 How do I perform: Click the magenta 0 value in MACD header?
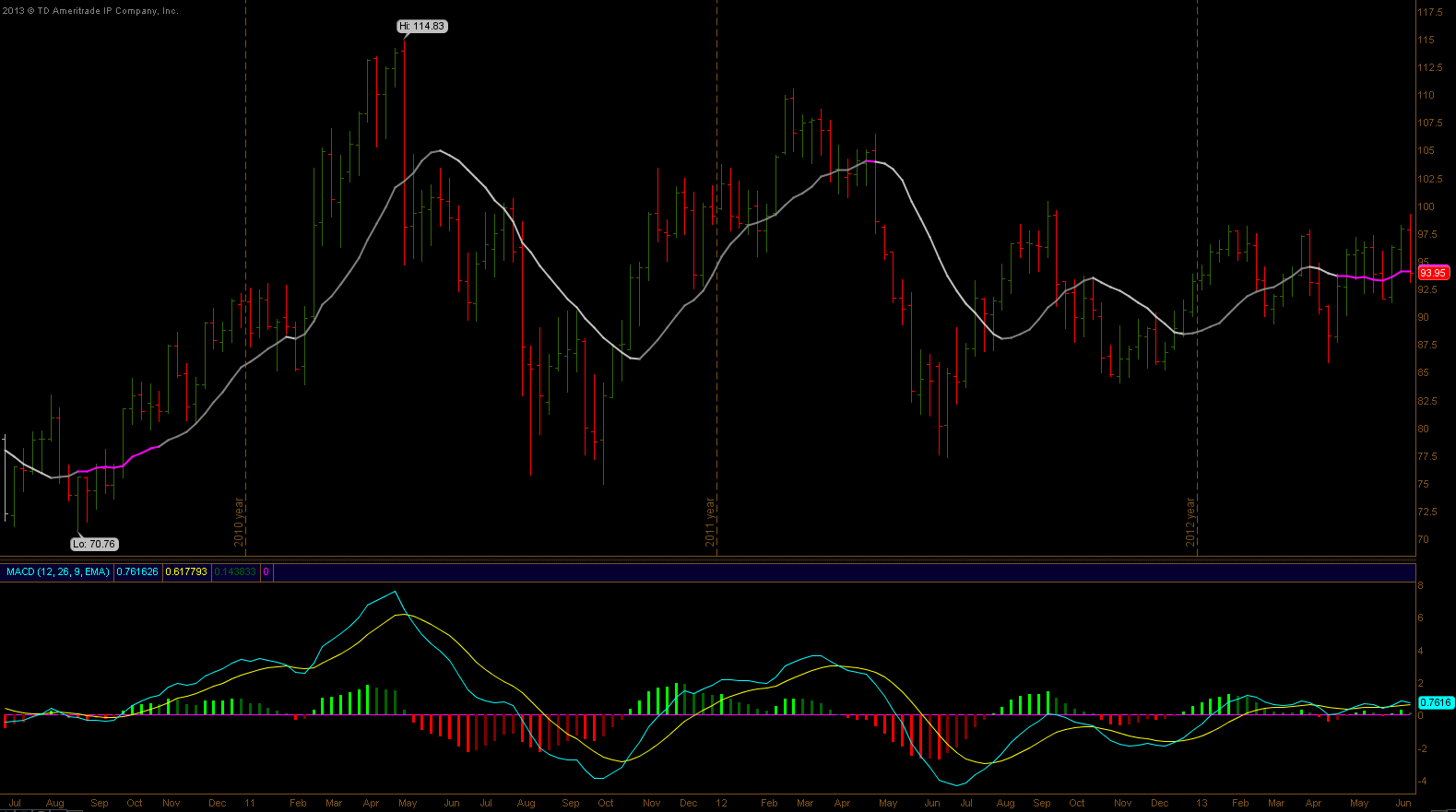(x=266, y=572)
